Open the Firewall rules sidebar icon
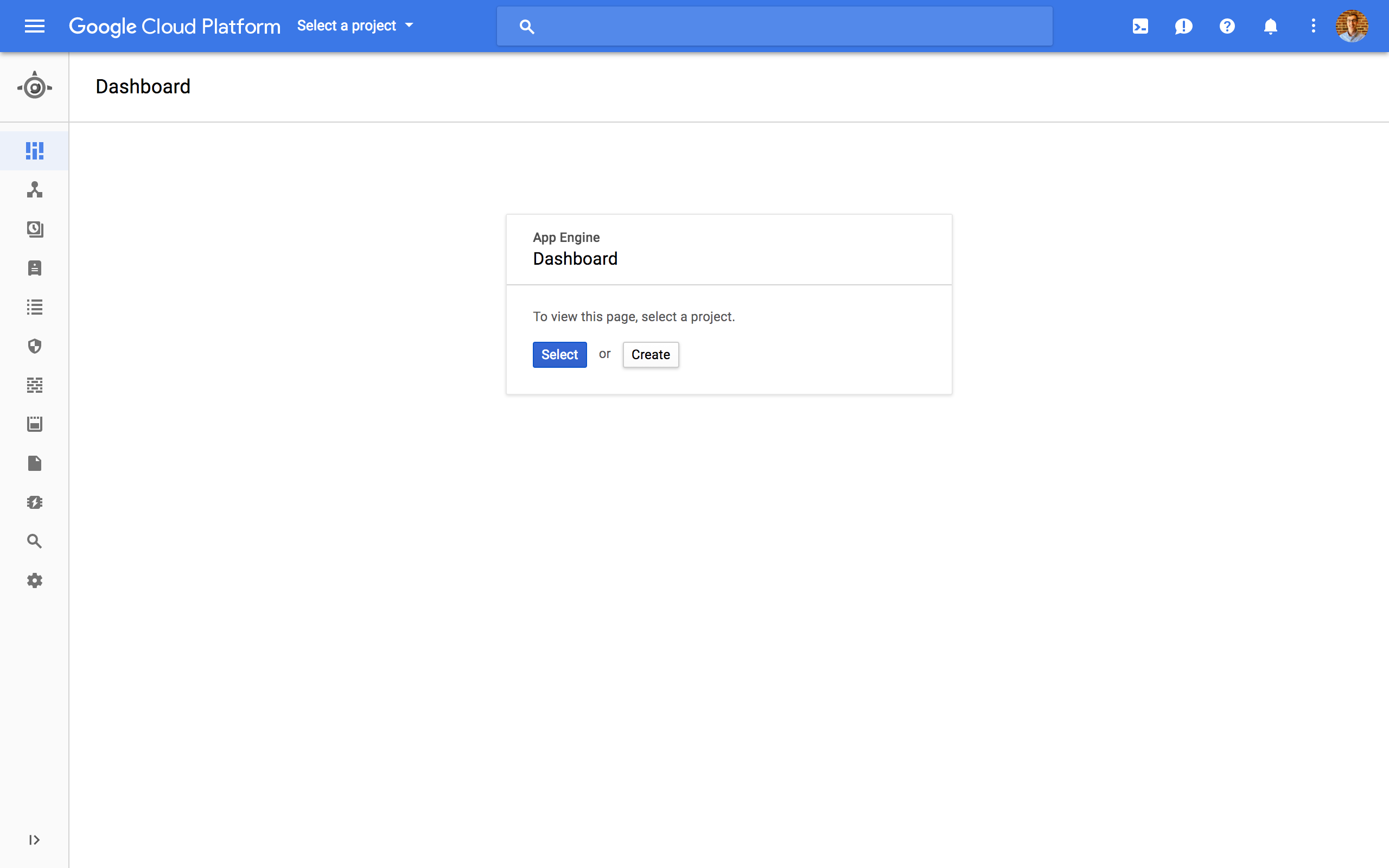The height and width of the screenshot is (868, 1389). 34,385
